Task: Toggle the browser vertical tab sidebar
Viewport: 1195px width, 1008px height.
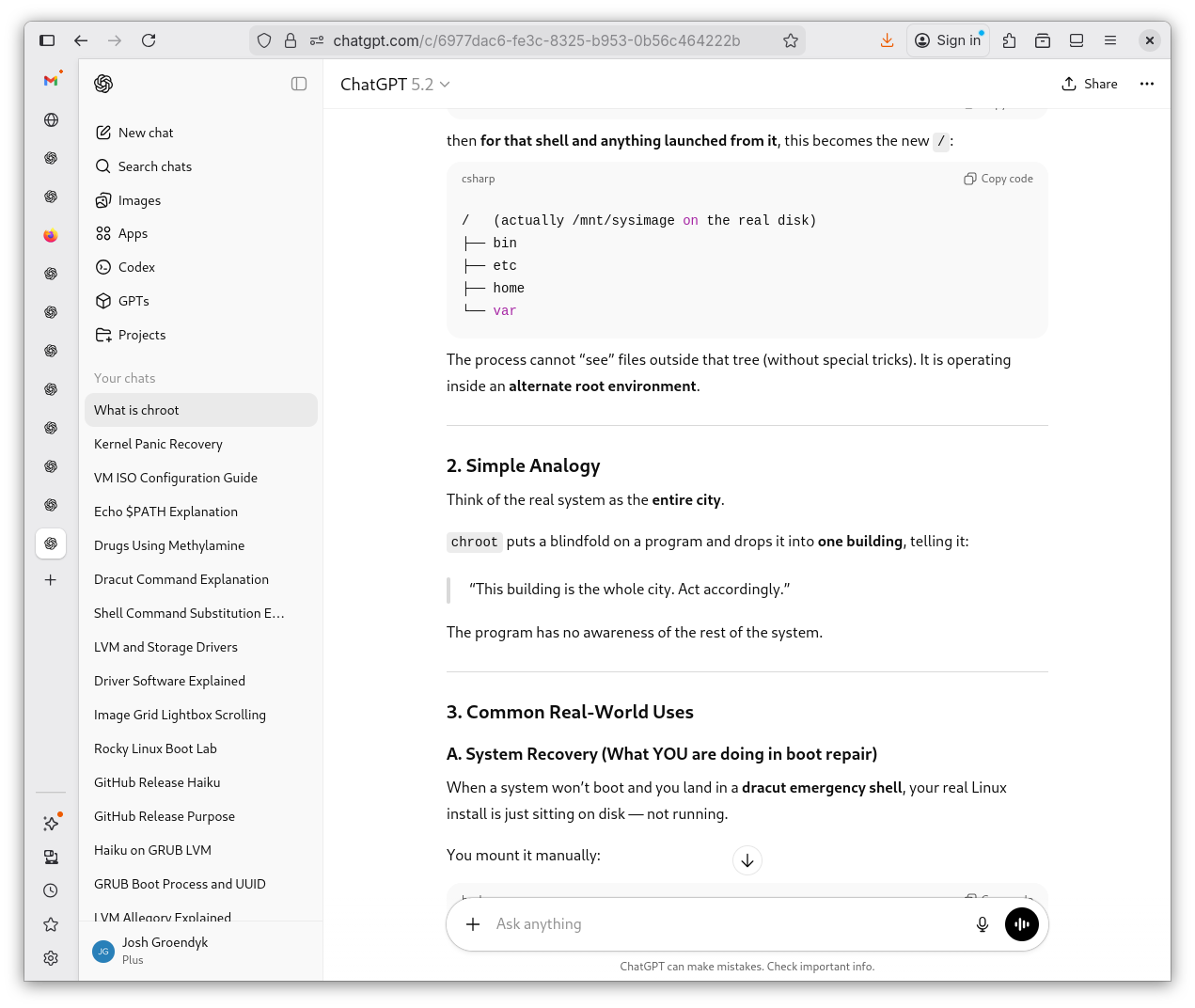Action: tap(46, 40)
